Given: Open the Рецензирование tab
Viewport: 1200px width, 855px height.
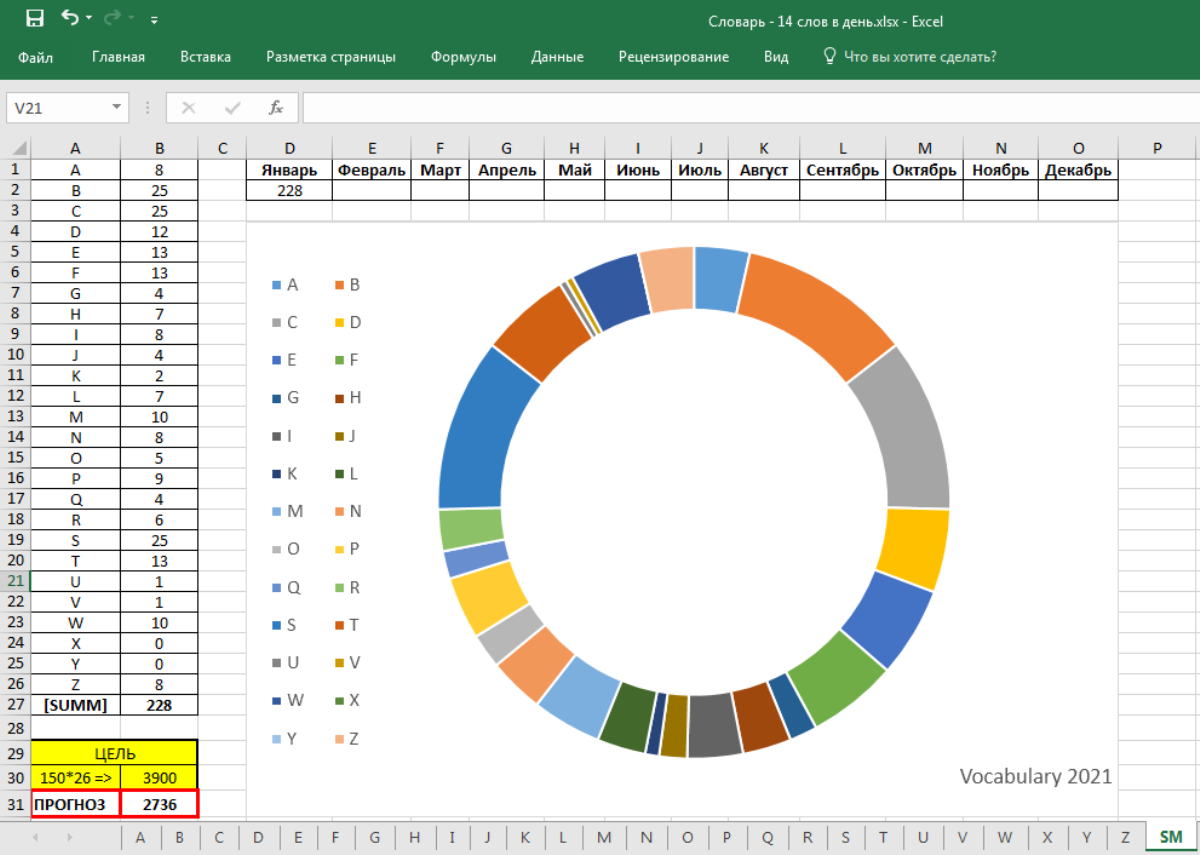Looking at the screenshot, I should click(x=673, y=57).
